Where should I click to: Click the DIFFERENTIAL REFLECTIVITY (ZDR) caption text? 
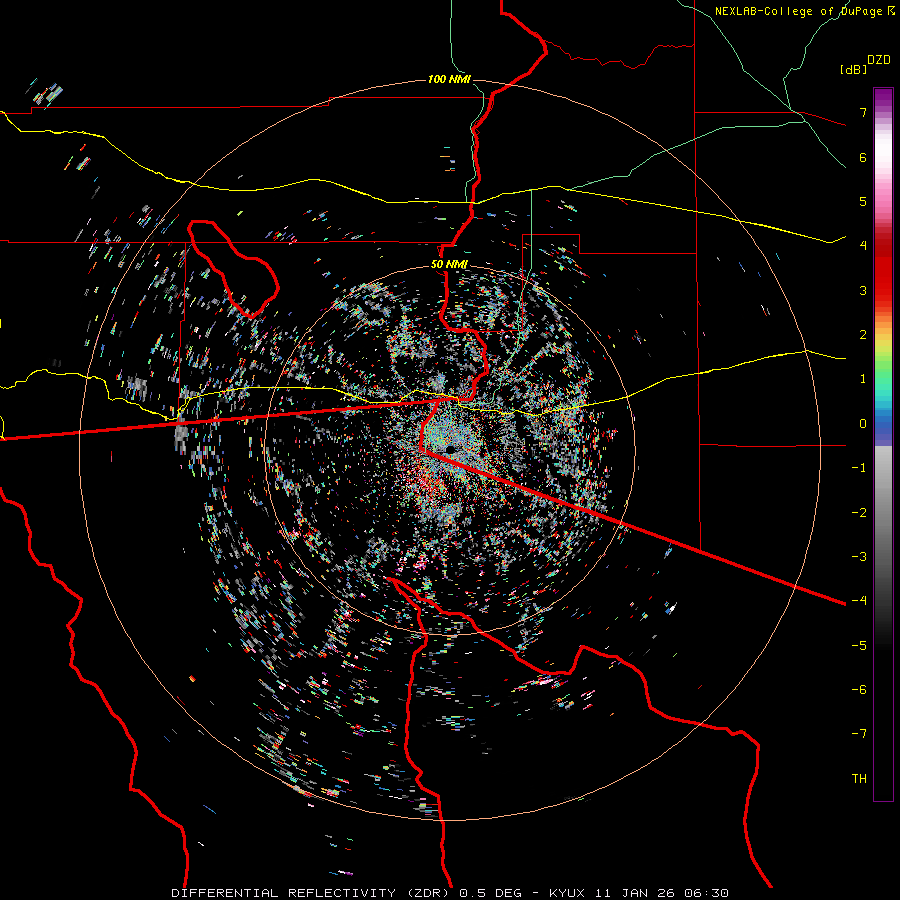point(313,893)
